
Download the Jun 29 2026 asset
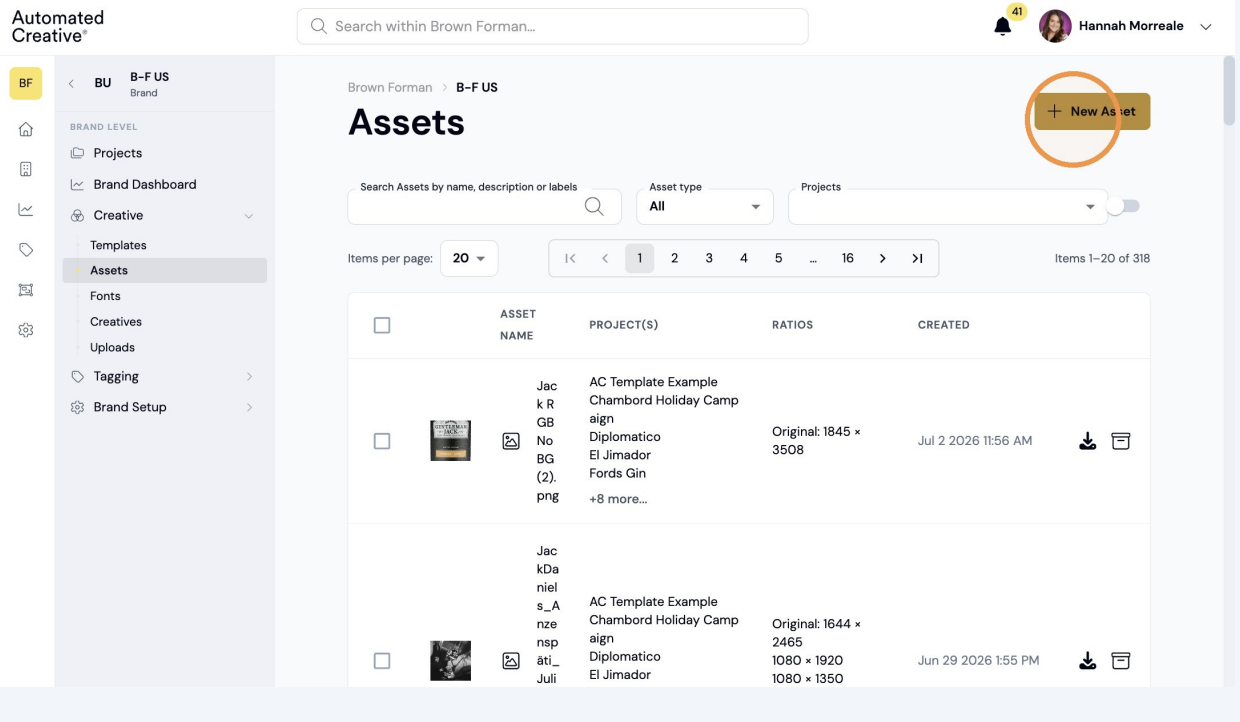(1088, 661)
